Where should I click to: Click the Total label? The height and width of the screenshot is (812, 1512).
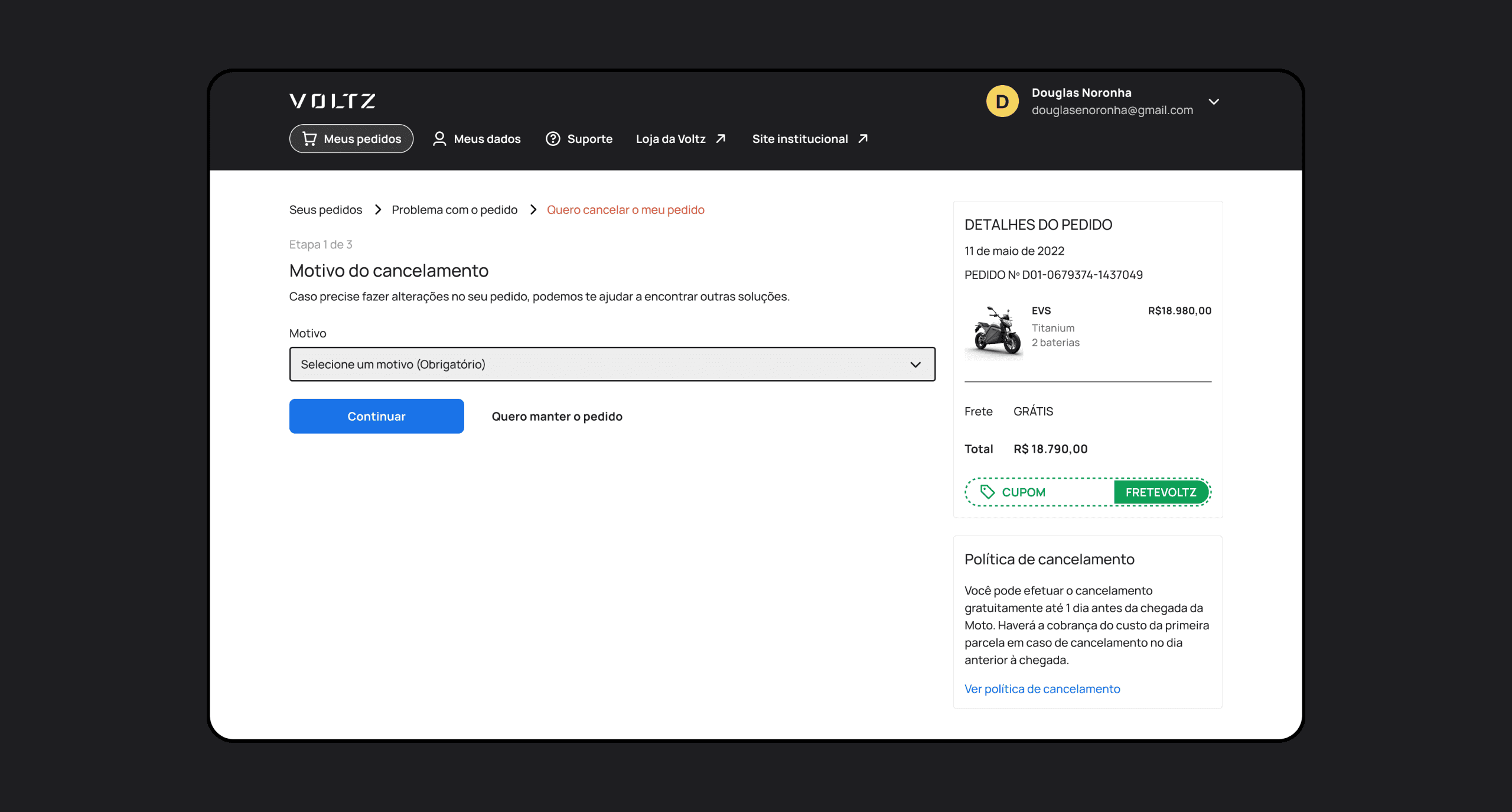tap(979, 449)
